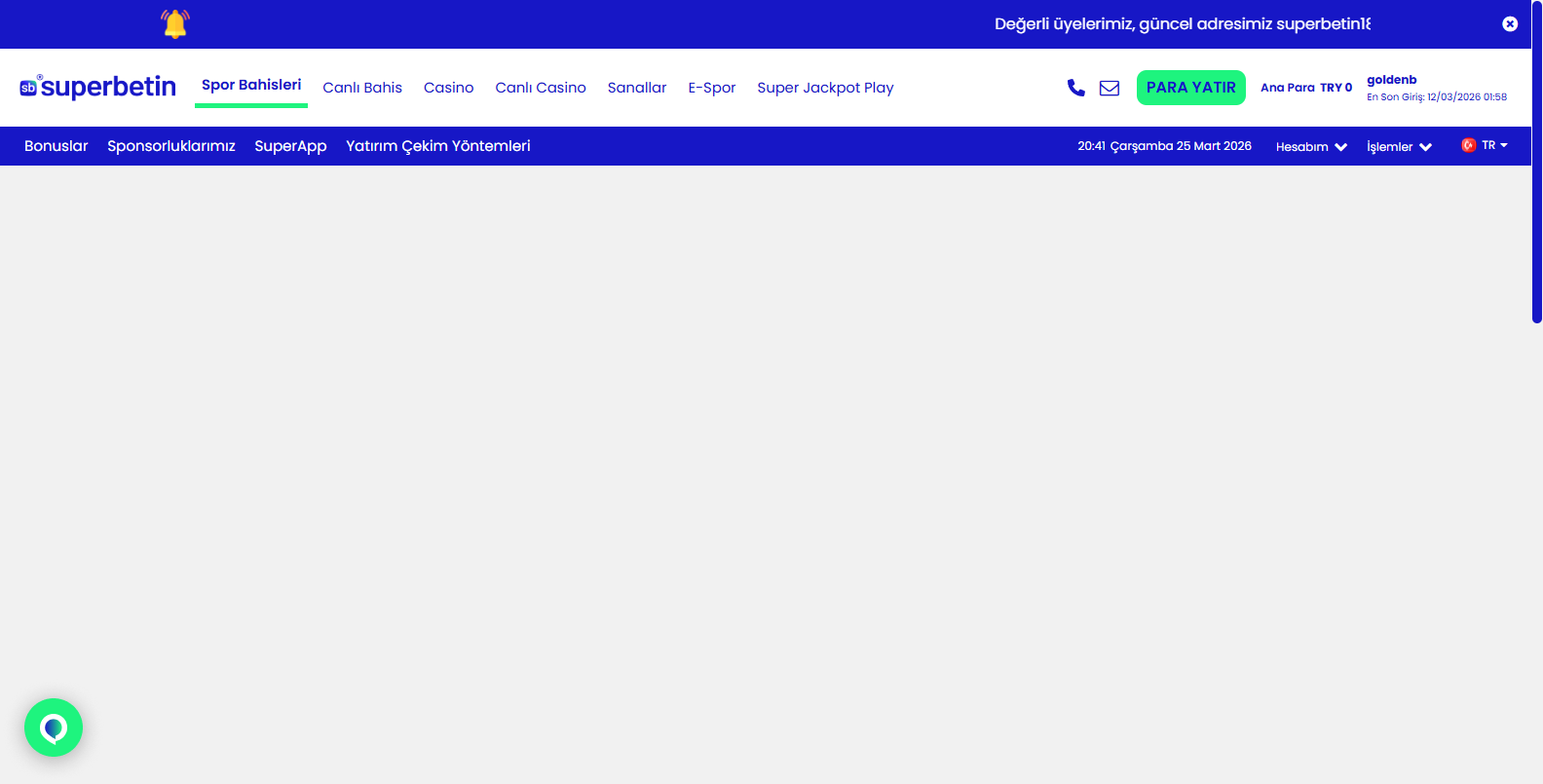Open Sanallar virtual games
The width and height of the screenshot is (1543, 784).
(637, 88)
